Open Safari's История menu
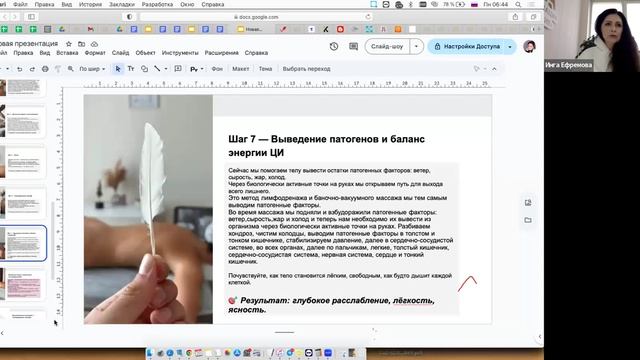 [90, 4]
